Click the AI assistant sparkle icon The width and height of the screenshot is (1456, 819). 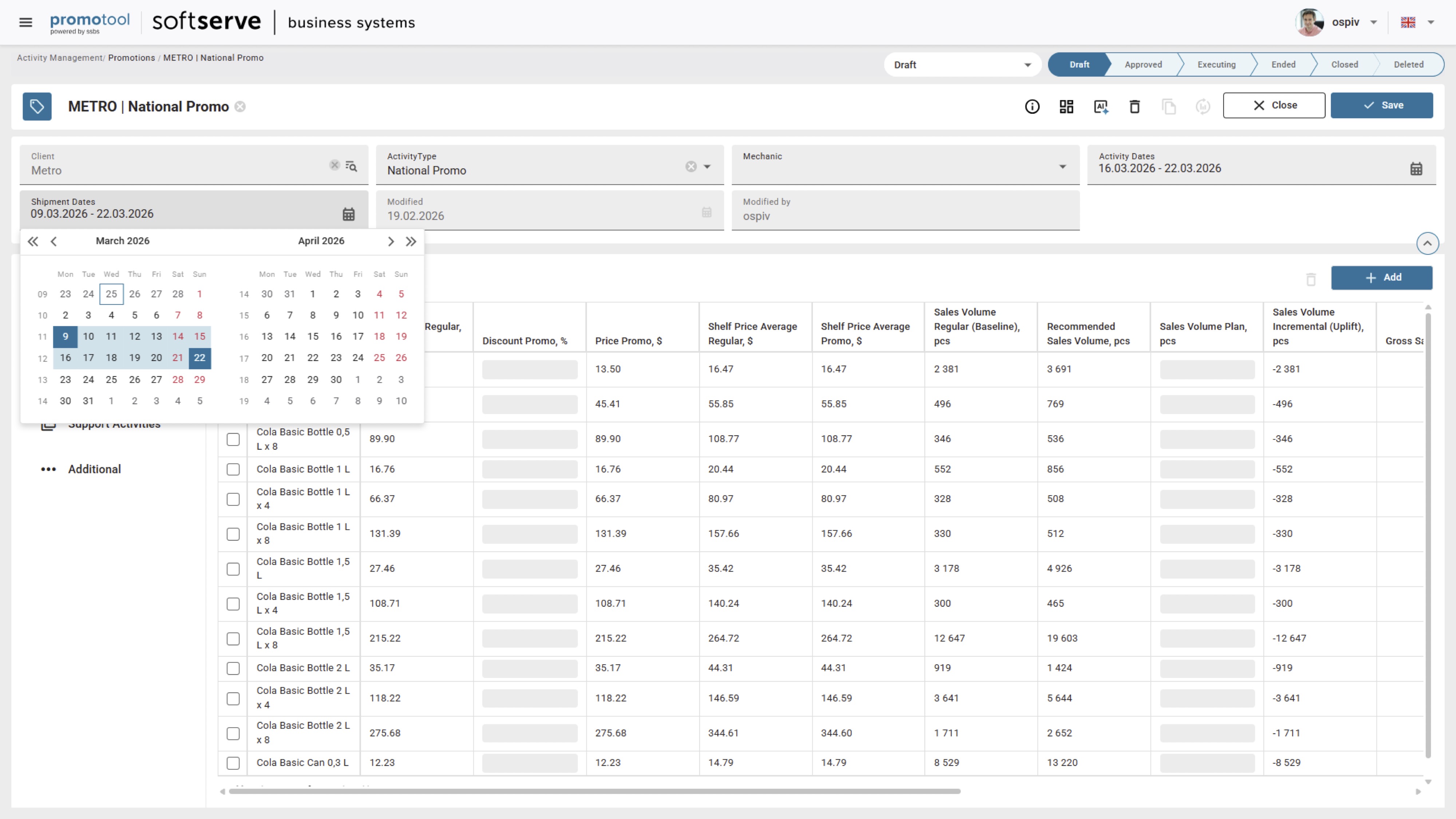(1100, 106)
